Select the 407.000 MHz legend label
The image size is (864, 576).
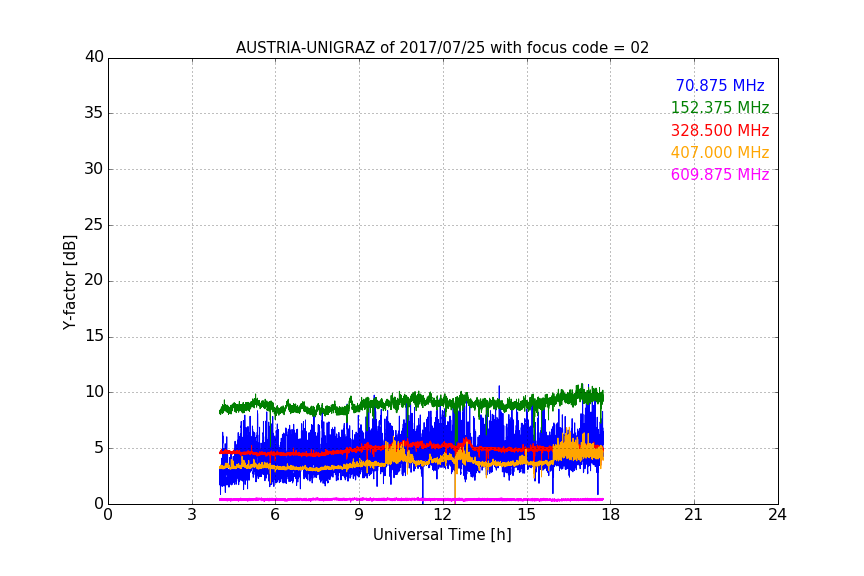(x=720, y=153)
